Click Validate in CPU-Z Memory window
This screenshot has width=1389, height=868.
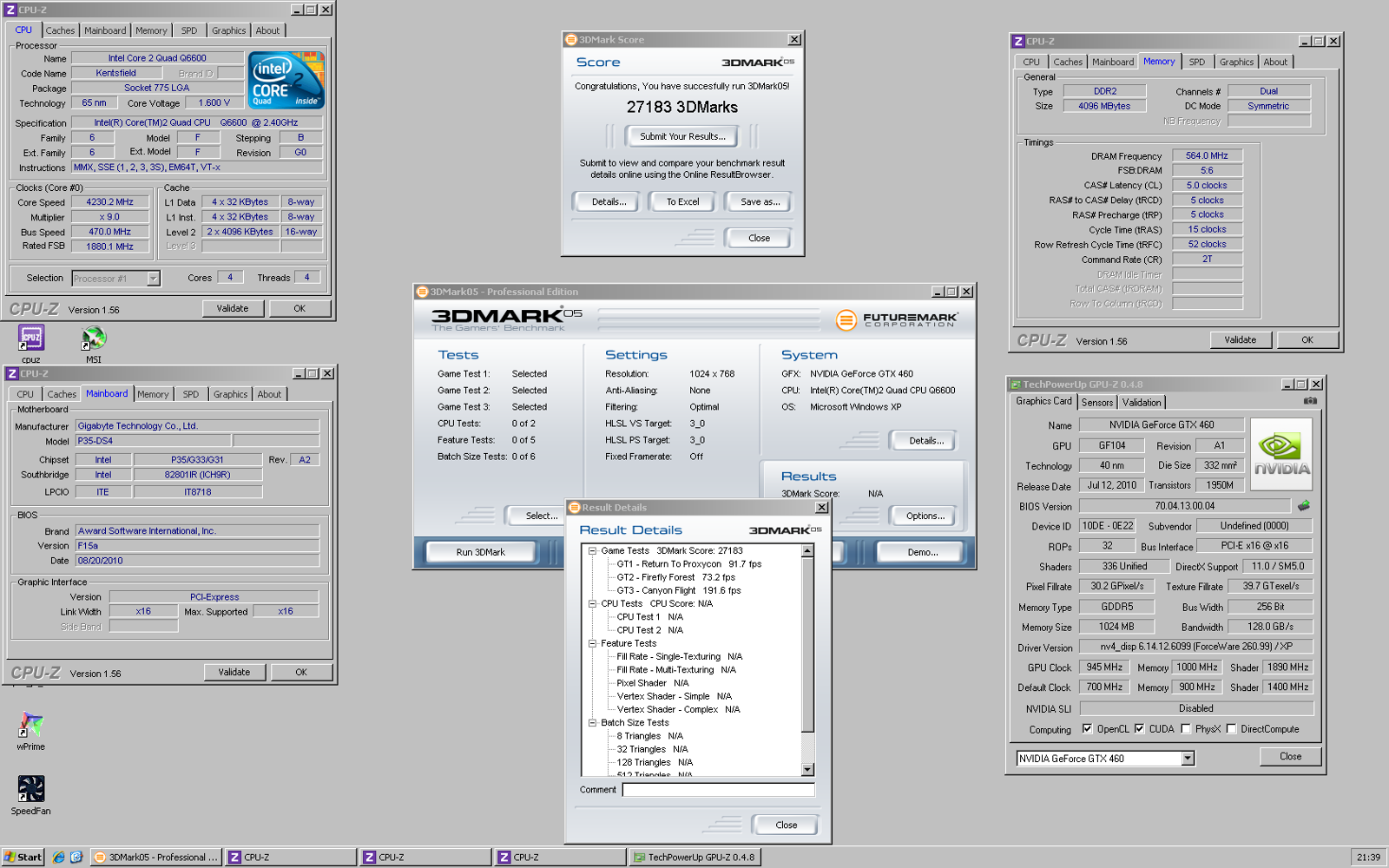(x=1241, y=340)
